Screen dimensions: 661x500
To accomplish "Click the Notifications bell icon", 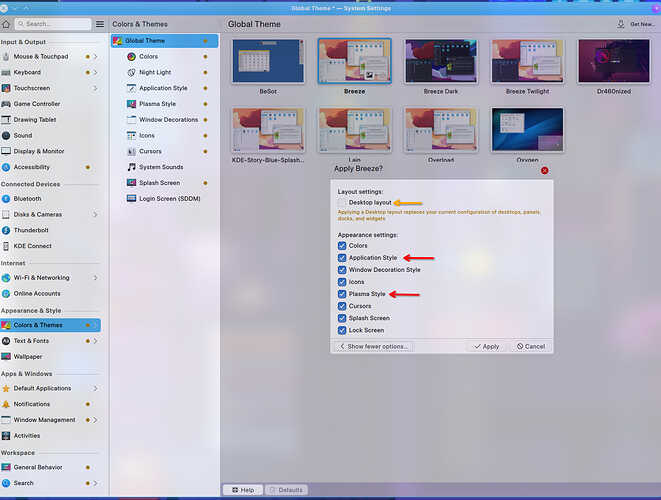I will pyautogui.click(x=6, y=404).
